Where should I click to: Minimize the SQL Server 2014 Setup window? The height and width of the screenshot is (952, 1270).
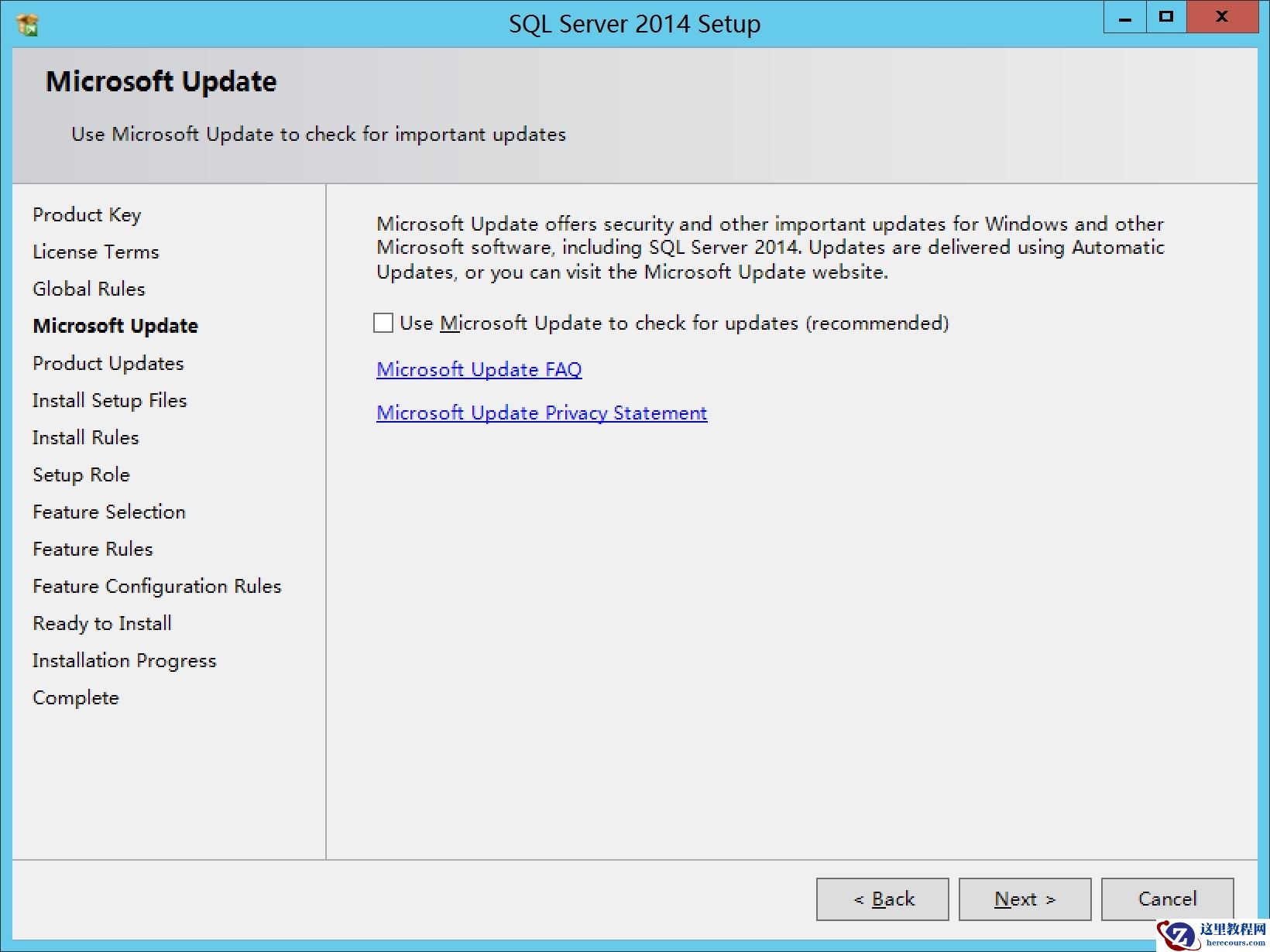tap(1124, 17)
